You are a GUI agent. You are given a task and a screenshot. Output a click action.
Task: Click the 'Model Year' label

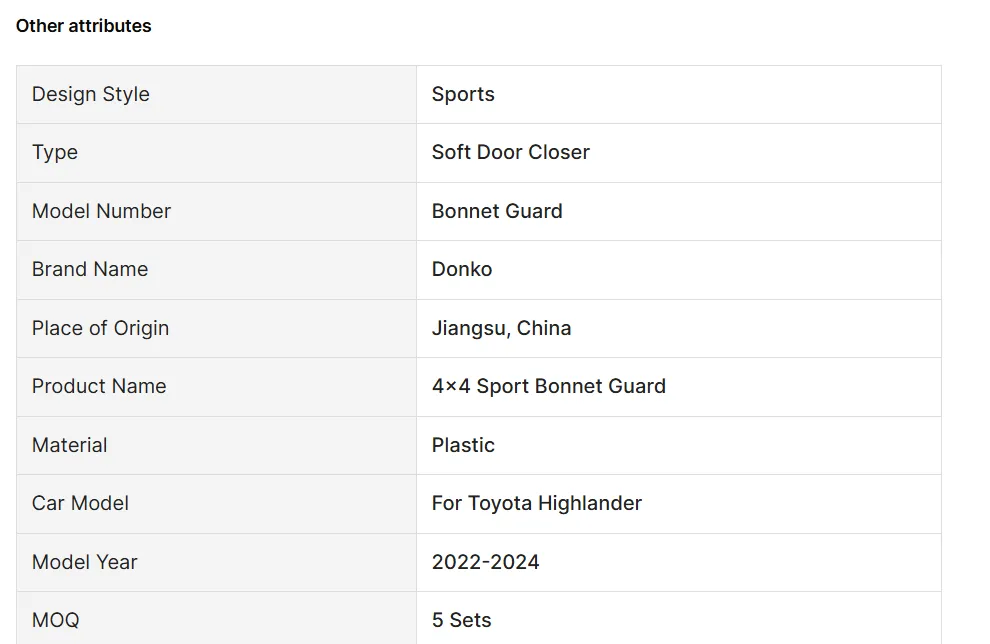pos(85,562)
